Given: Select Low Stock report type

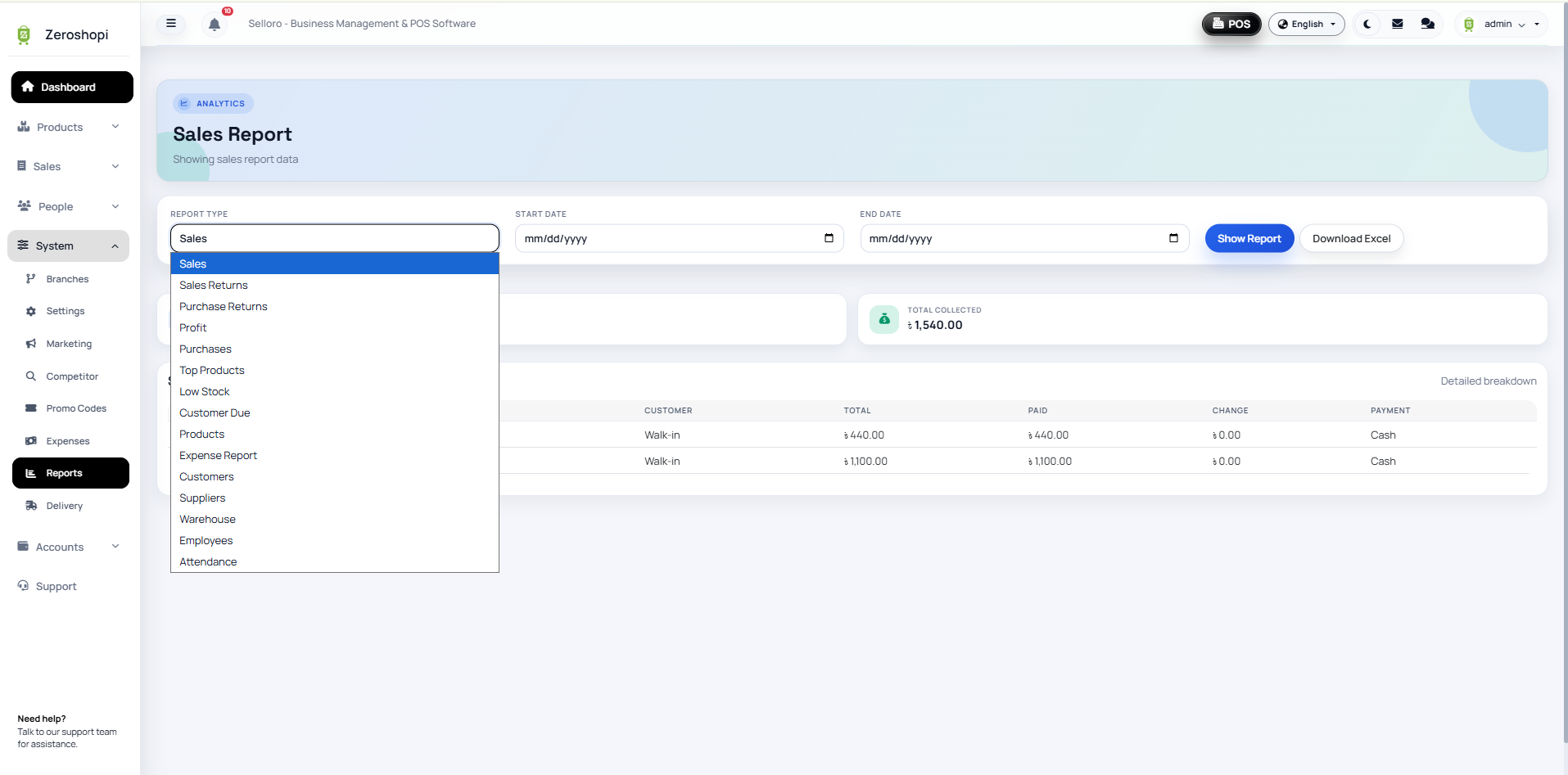Looking at the screenshot, I should [x=335, y=391].
